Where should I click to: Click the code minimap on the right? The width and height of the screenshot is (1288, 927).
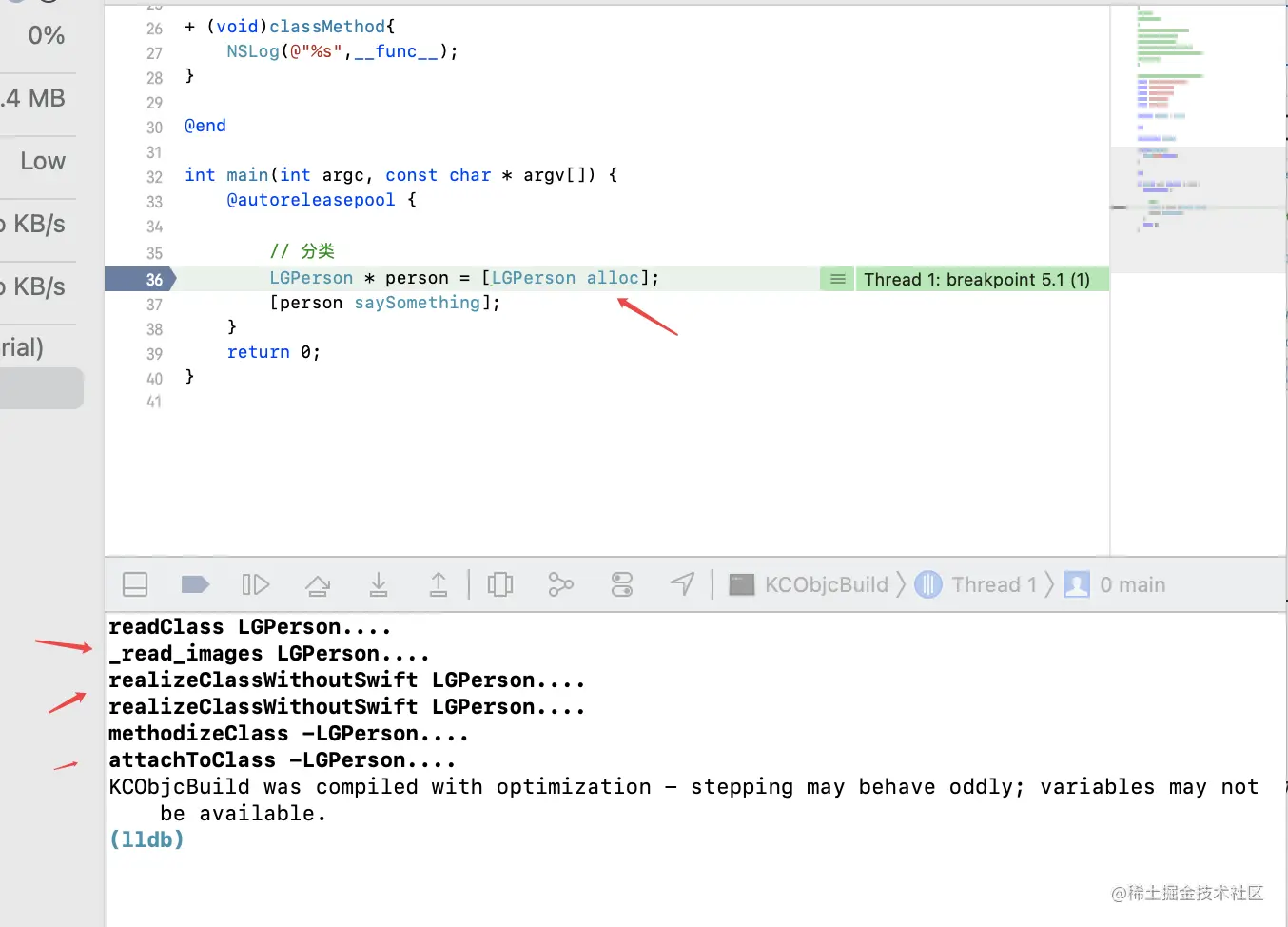[x=1198, y=280]
